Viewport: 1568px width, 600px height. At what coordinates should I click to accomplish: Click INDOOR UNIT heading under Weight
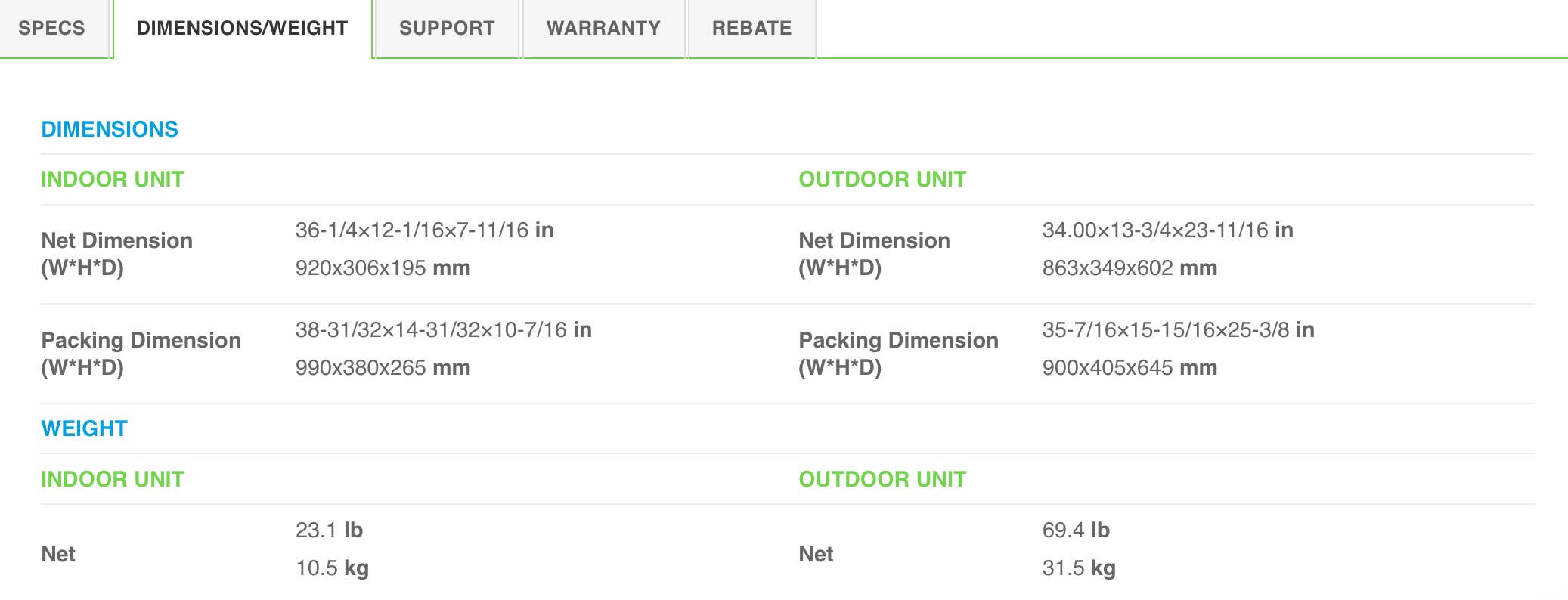click(x=113, y=479)
